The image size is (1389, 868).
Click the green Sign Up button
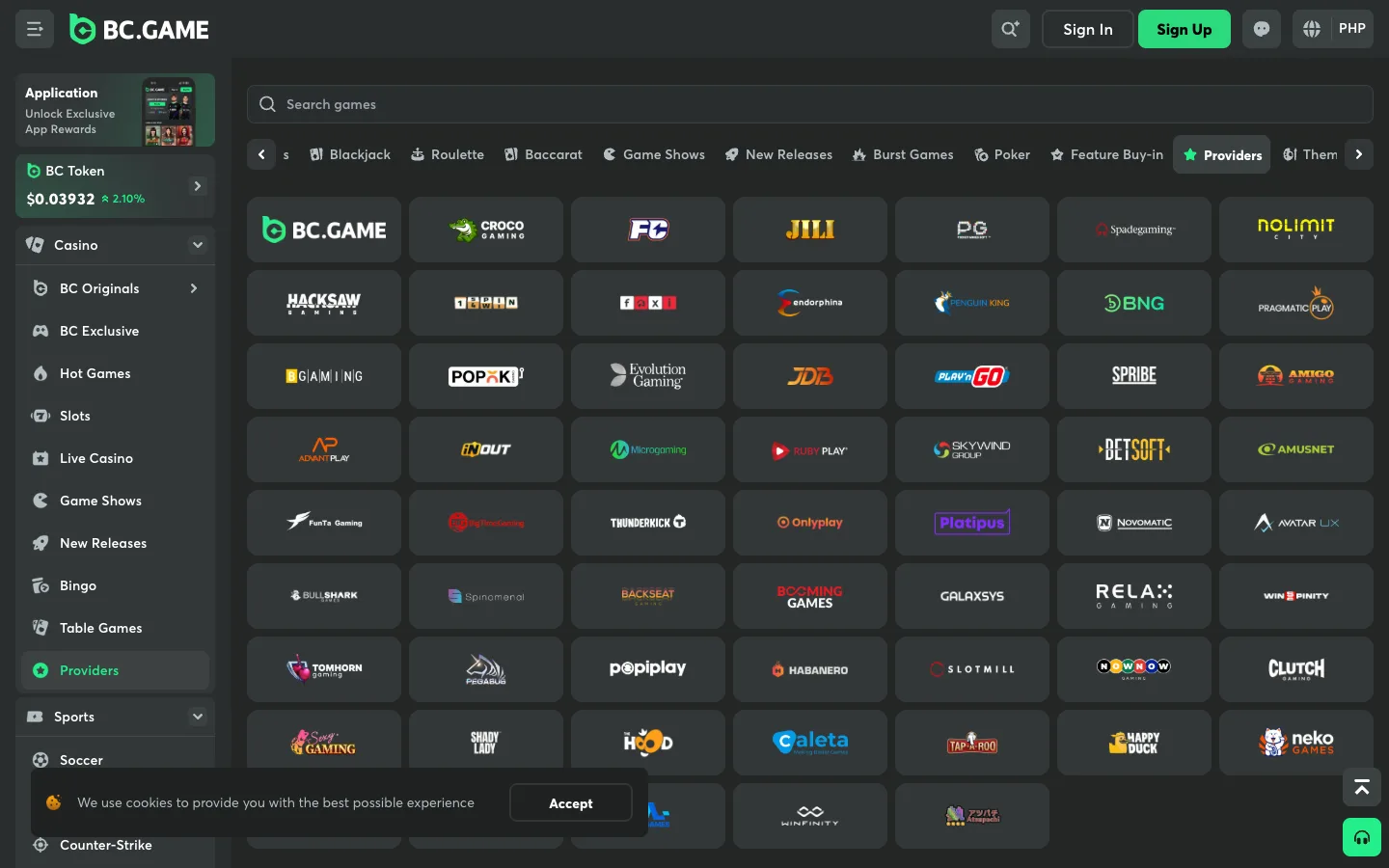[x=1185, y=29]
